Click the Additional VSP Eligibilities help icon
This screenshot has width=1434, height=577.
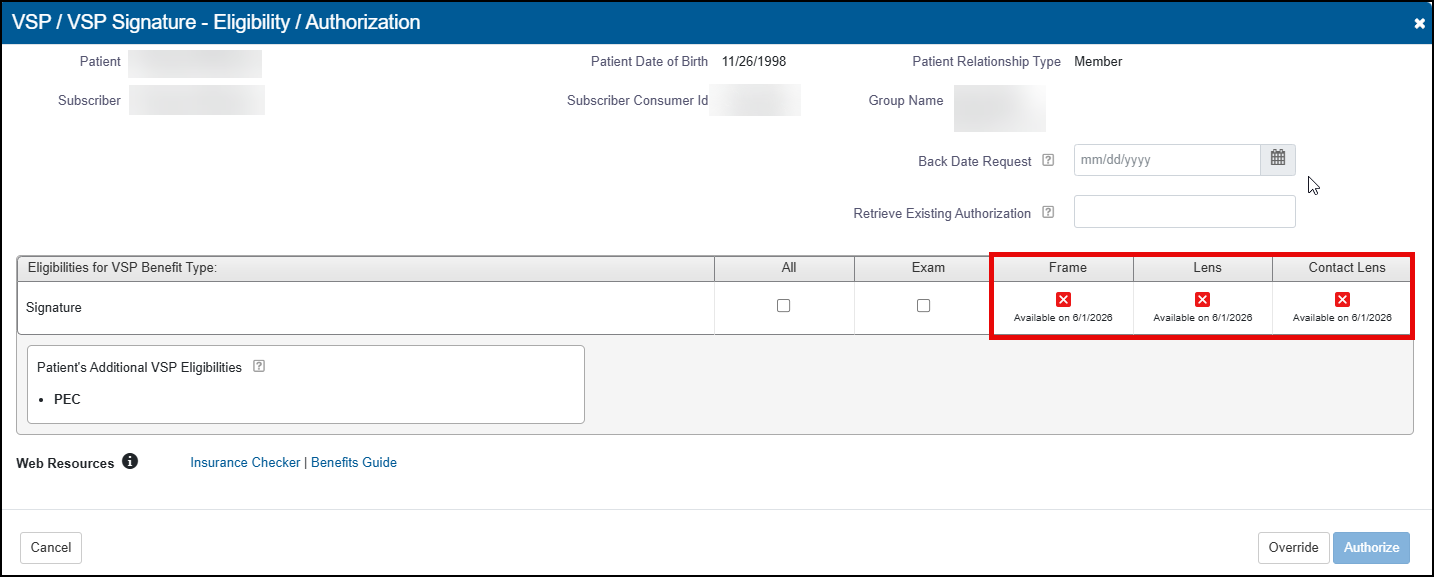click(x=259, y=367)
